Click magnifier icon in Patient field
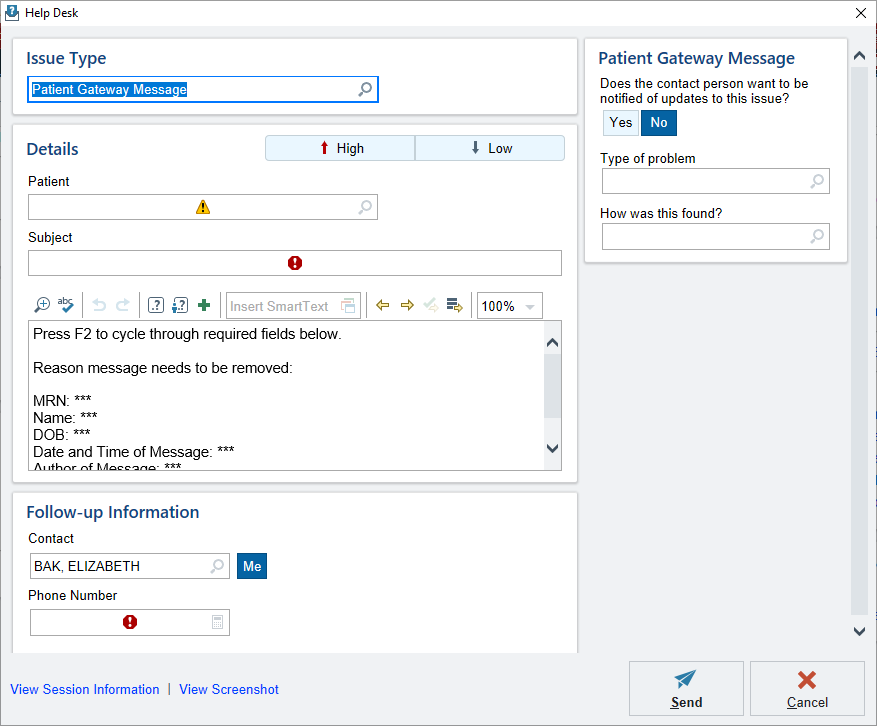 (365, 207)
